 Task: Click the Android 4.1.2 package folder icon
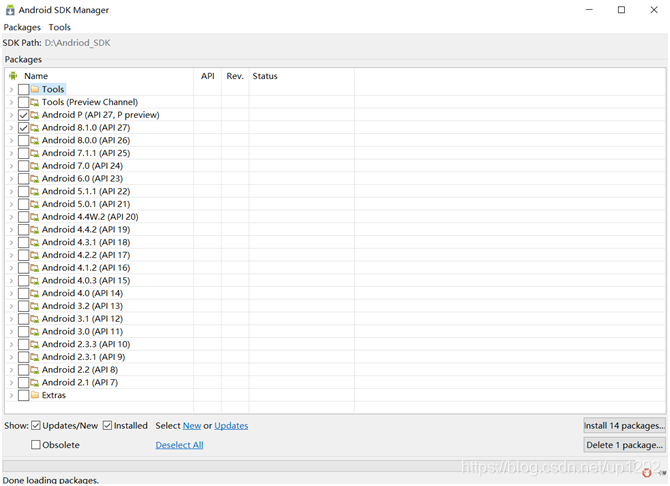(35, 268)
